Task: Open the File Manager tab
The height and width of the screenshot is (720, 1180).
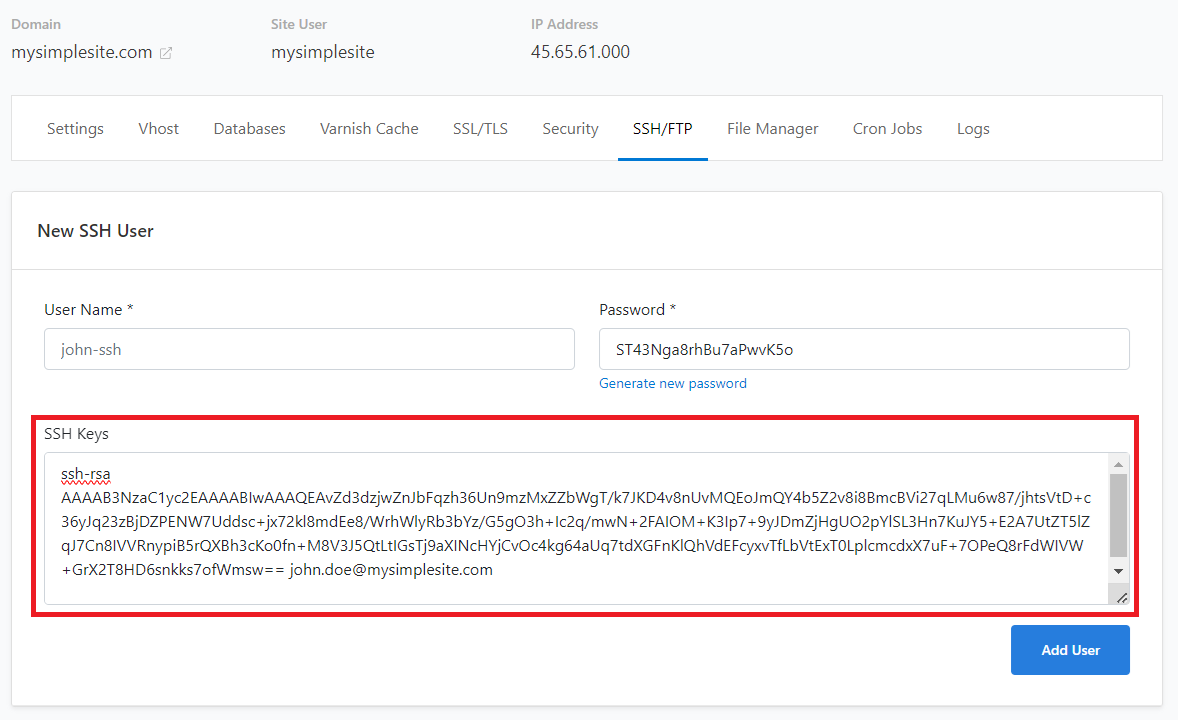Action: 772,128
